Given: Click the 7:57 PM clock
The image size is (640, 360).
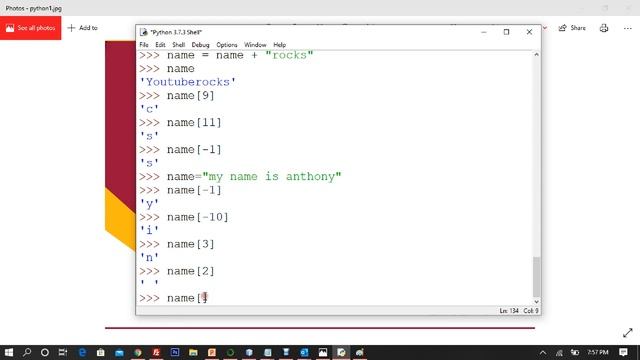Looking at the screenshot, I should (x=598, y=352).
